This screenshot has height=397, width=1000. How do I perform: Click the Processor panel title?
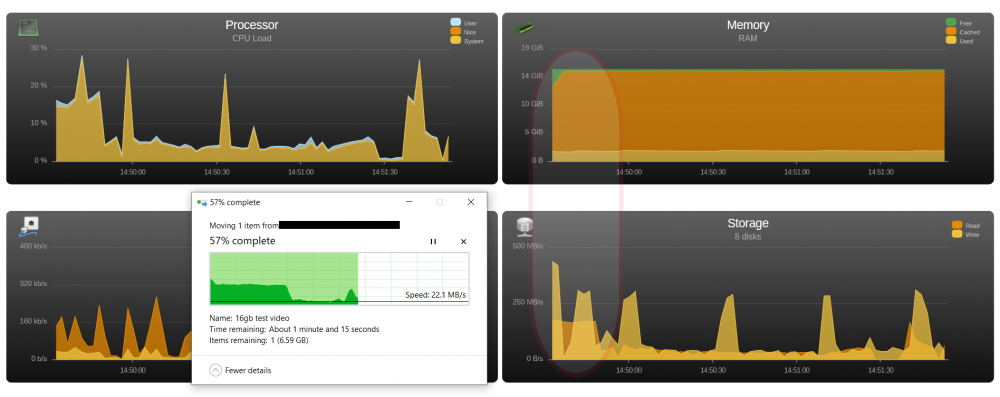(x=252, y=26)
